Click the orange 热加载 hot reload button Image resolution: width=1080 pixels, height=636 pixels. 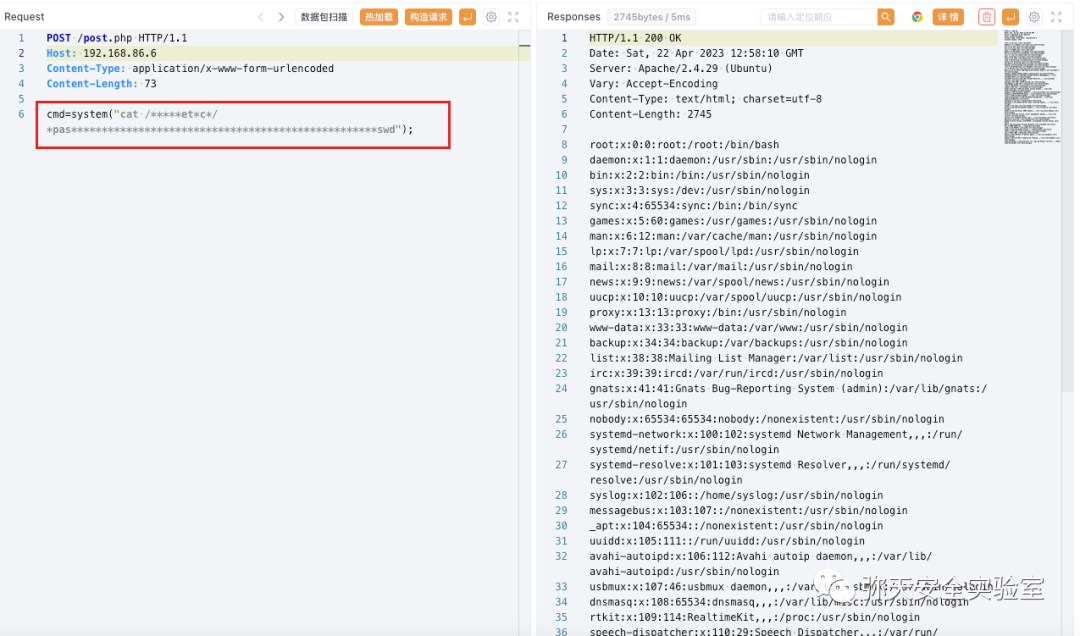[x=379, y=17]
